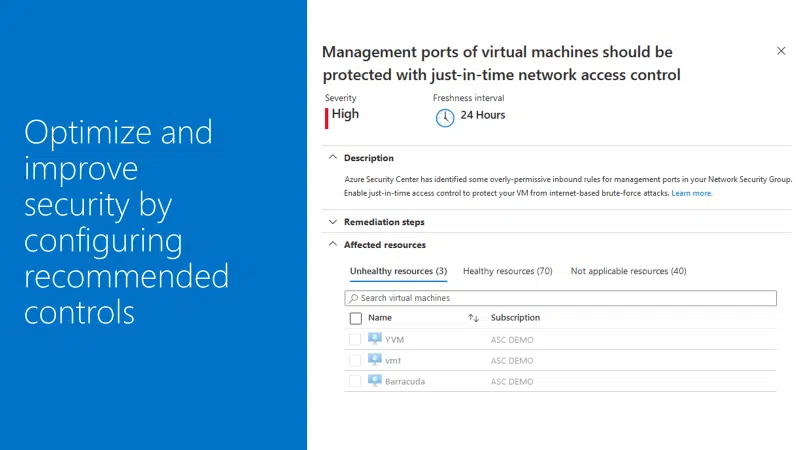Image resolution: width=800 pixels, height=450 pixels.
Task: Open the Learn more link
Action: pos(692,193)
